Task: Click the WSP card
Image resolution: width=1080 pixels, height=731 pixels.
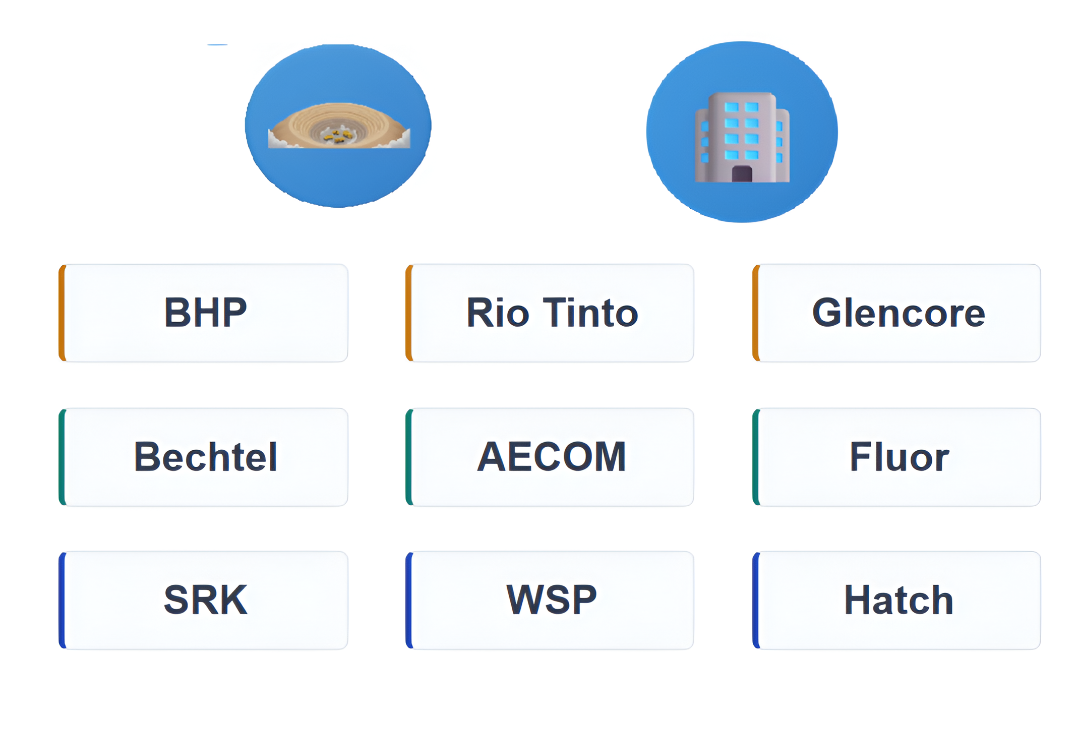Action: pyautogui.click(x=551, y=600)
